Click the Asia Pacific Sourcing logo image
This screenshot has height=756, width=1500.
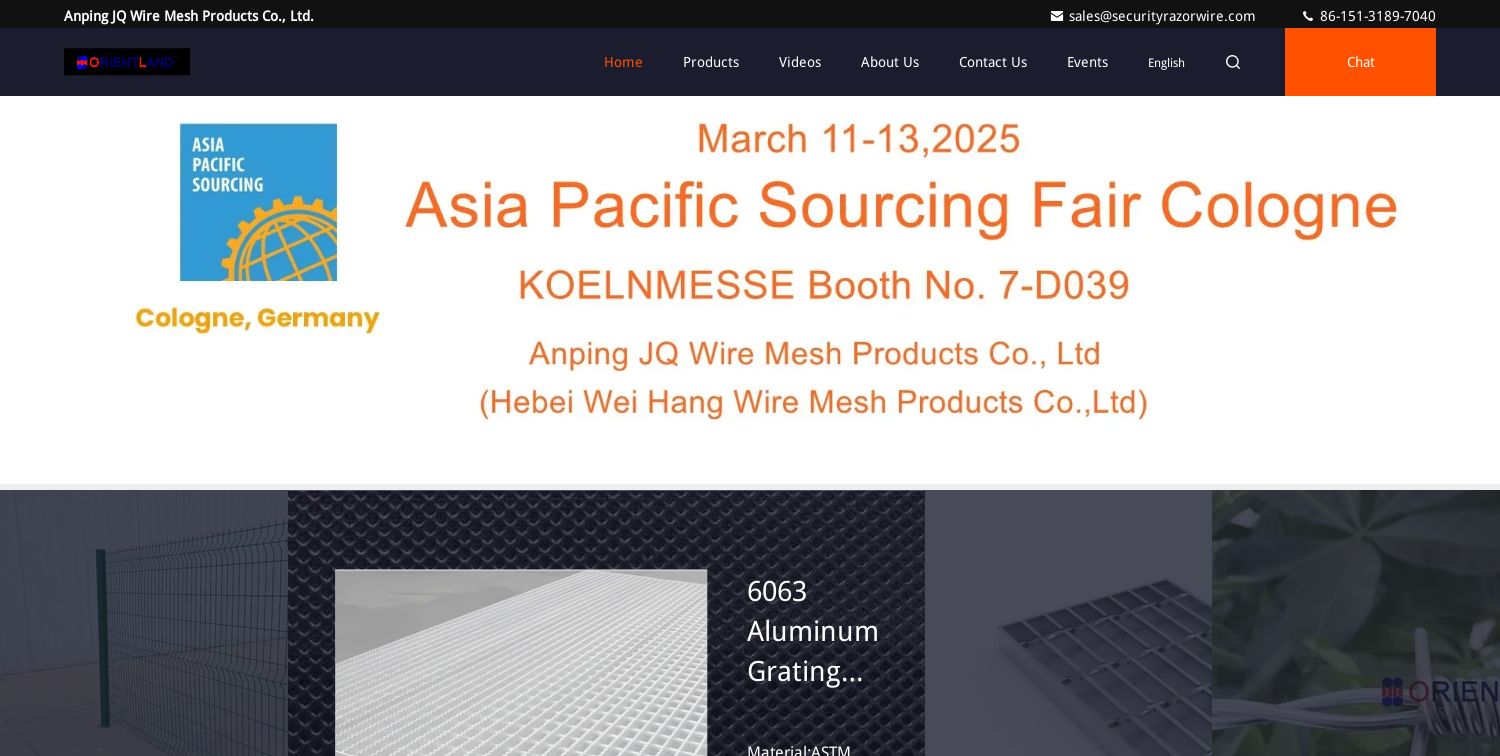258,202
